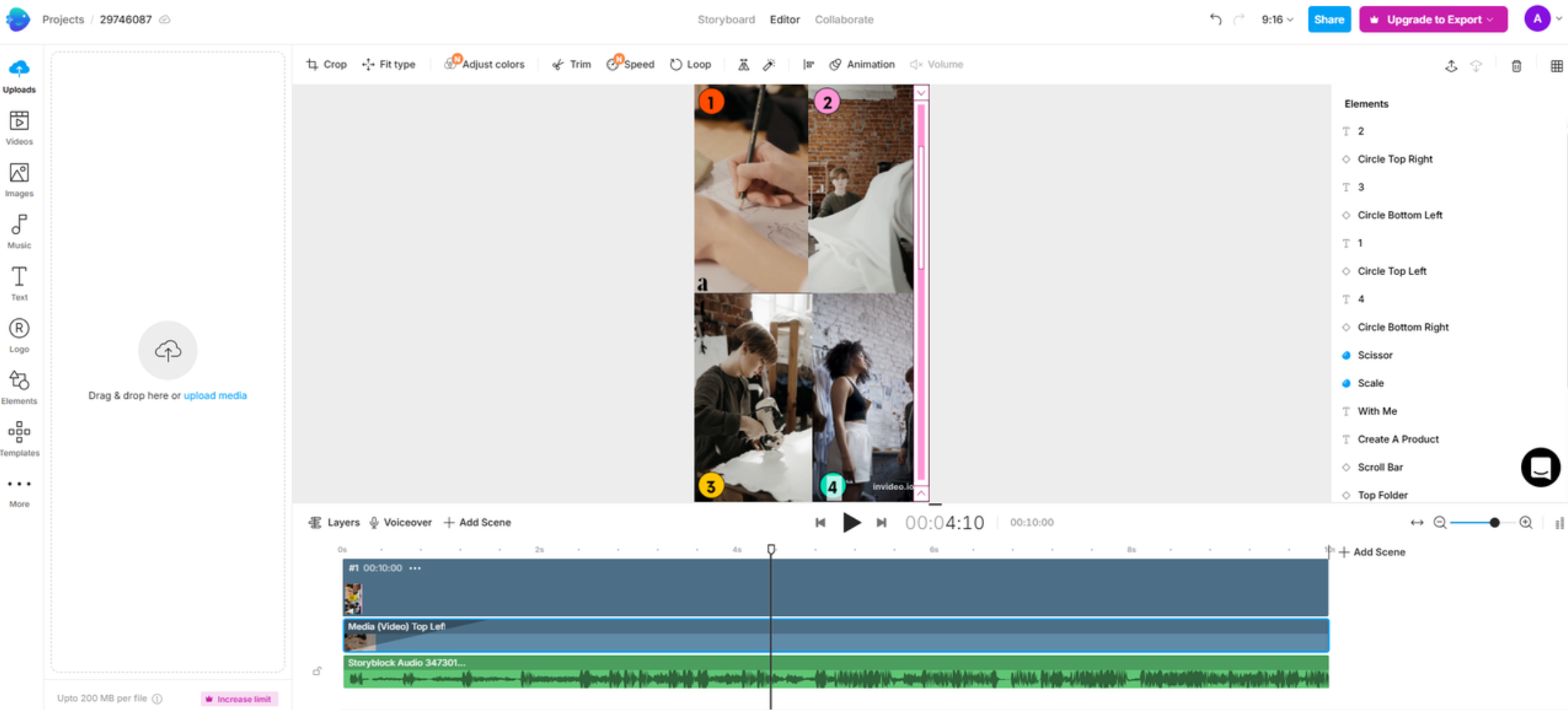The width and height of the screenshot is (1568, 710).
Task: Click the blue Share button
Action: click(x=1329, y=20)
